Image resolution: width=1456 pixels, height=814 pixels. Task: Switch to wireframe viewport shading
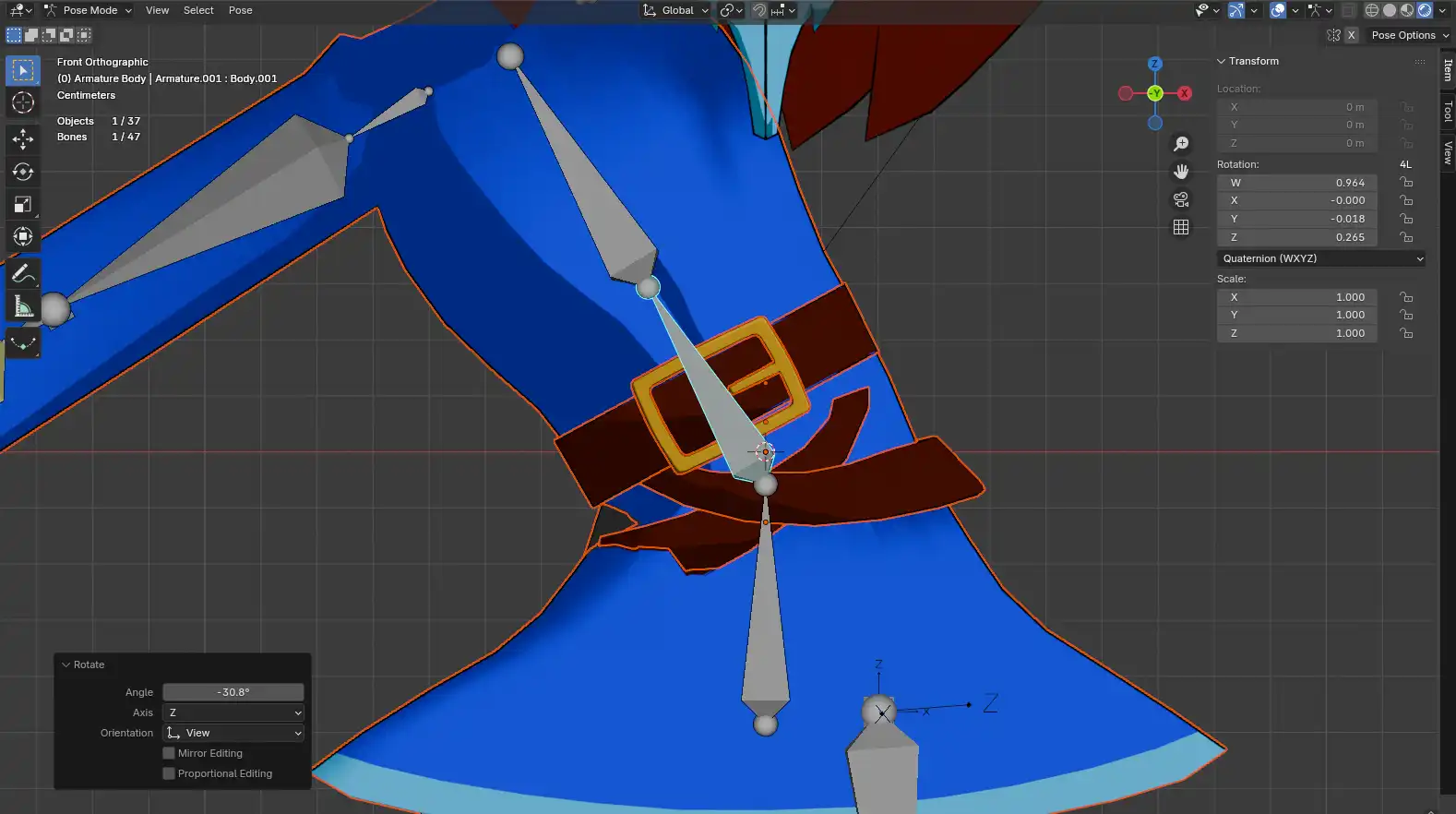coord(1372,10)
